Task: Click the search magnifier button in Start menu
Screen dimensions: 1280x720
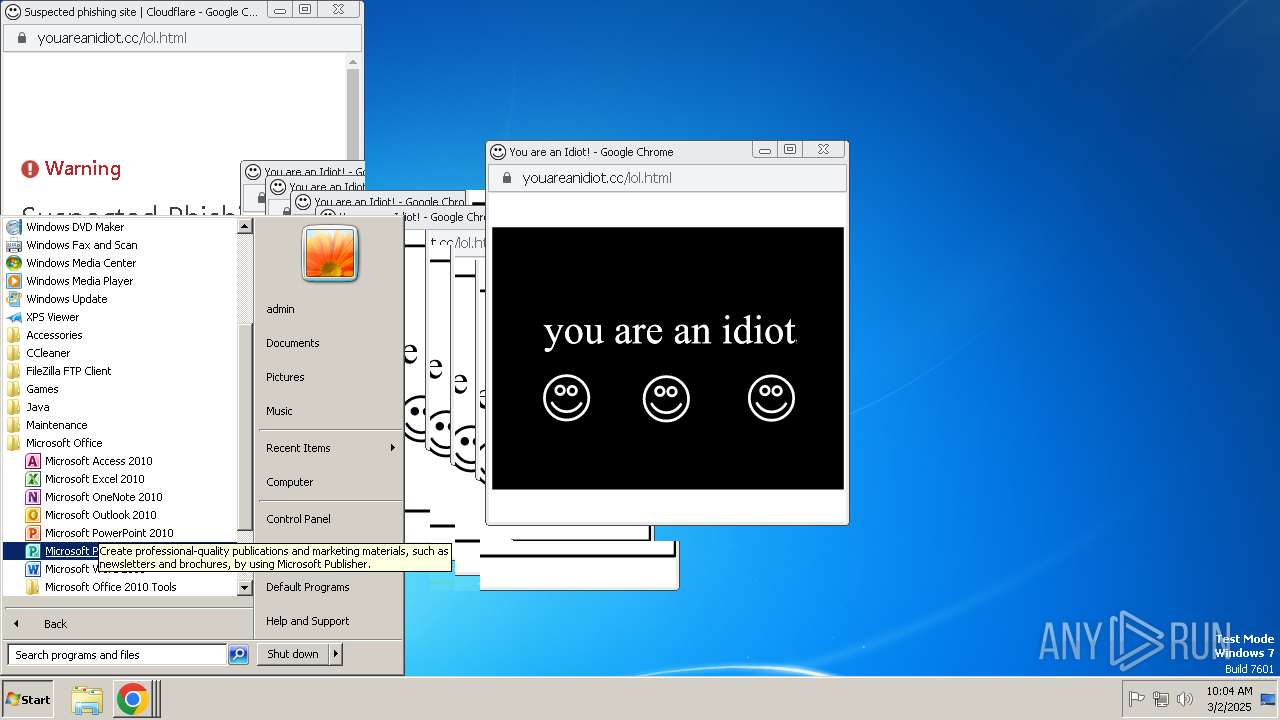Action: pos(238,655)
